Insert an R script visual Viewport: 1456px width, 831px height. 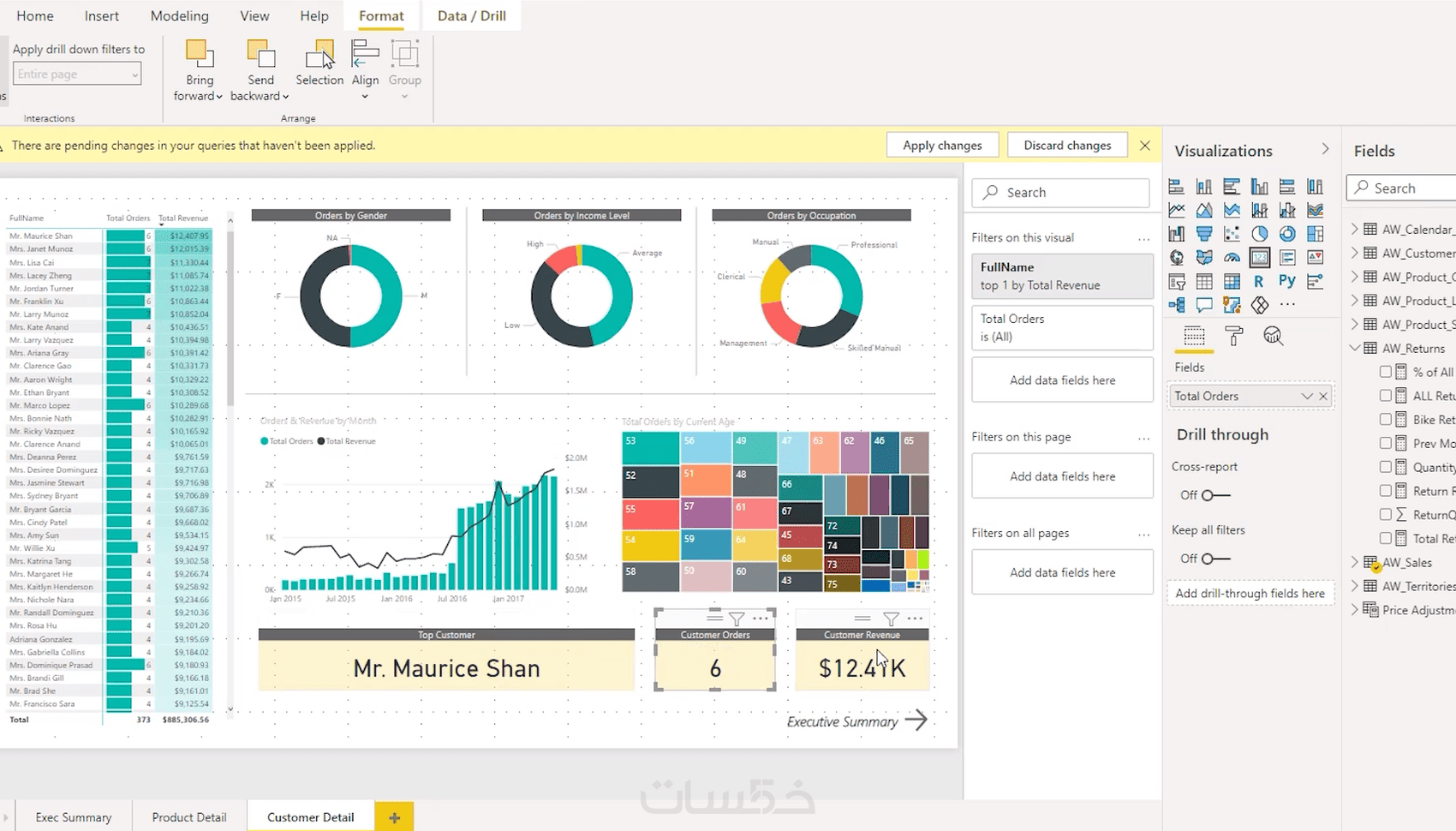(1259, 280)
